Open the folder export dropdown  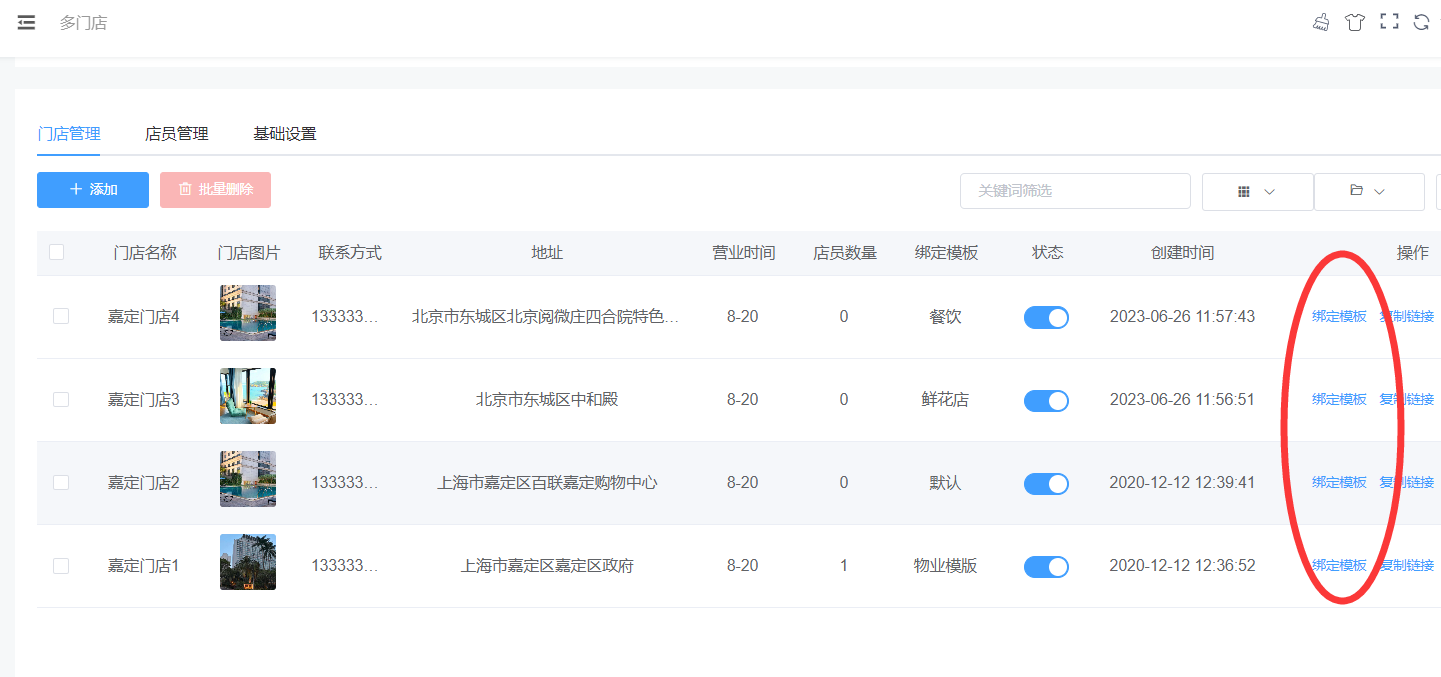click(1368, 191)
